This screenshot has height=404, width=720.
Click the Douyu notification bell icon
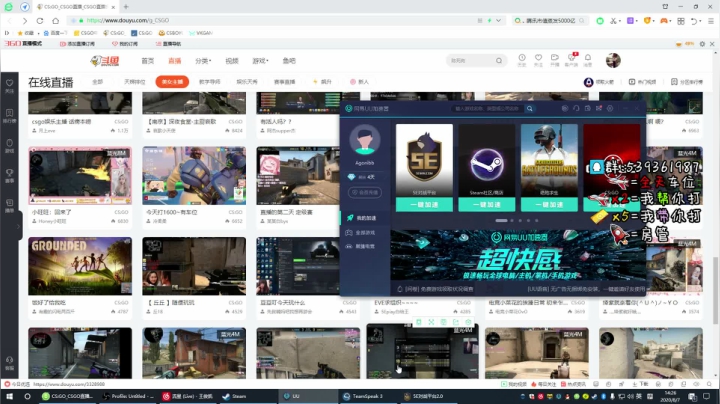[588, 58]
